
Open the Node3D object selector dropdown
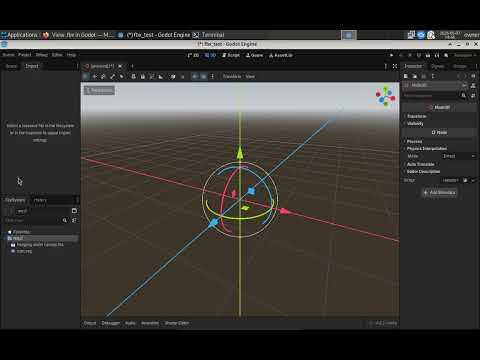tap(435, 85)
